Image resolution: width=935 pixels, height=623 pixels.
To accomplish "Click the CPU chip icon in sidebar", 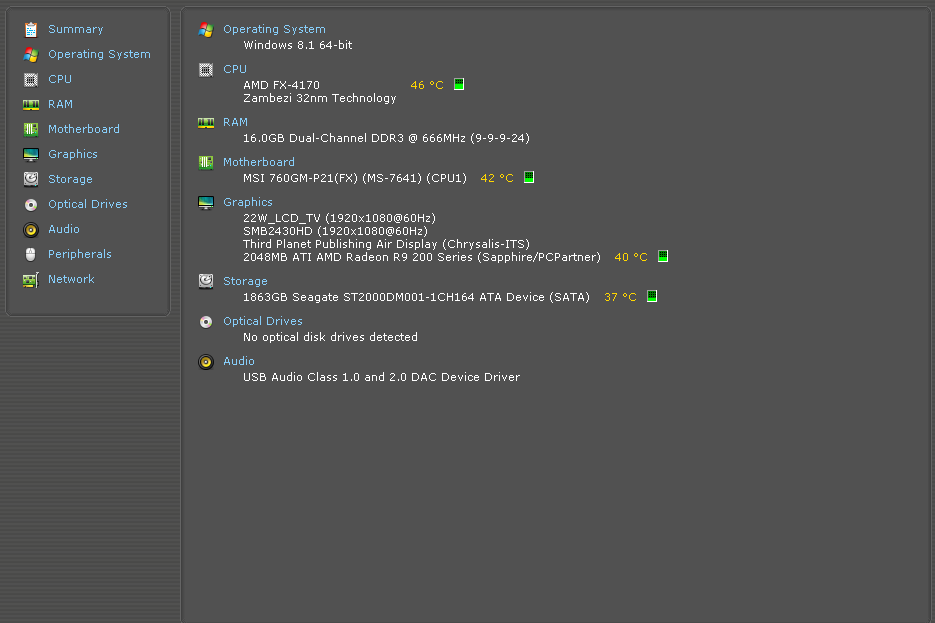I will click(31, 79).
